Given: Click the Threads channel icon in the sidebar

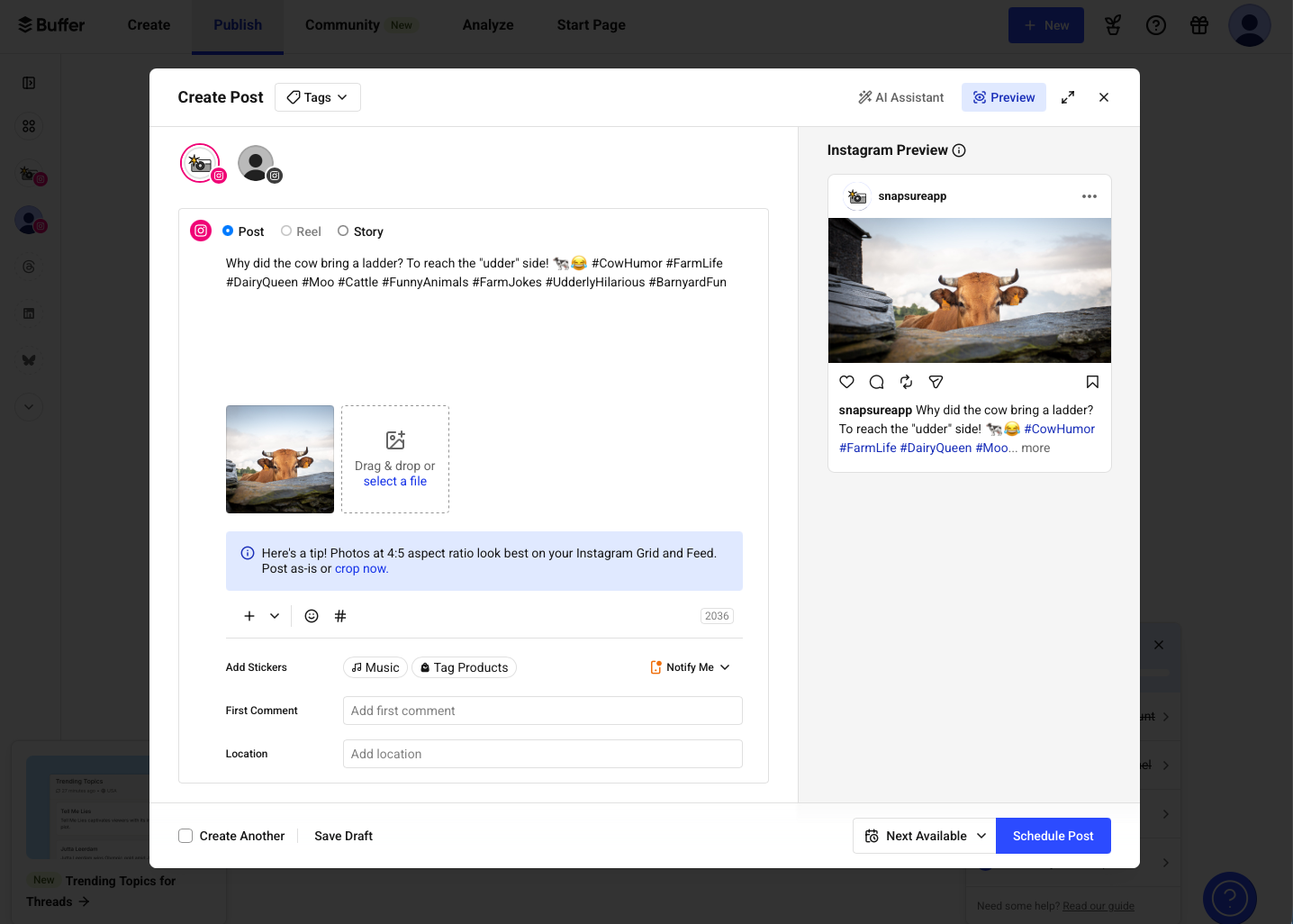Looking at the screenshot, I should [28, 267].
